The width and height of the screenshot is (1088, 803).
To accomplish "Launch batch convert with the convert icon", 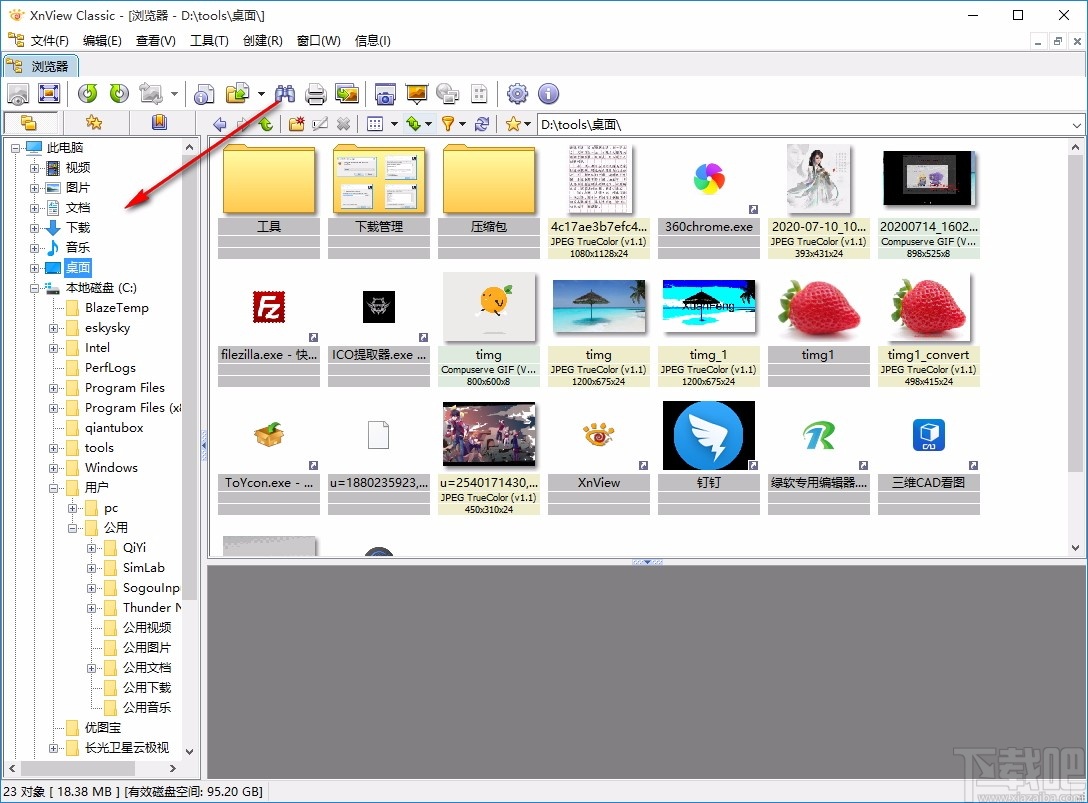I will tap(347, 94).
